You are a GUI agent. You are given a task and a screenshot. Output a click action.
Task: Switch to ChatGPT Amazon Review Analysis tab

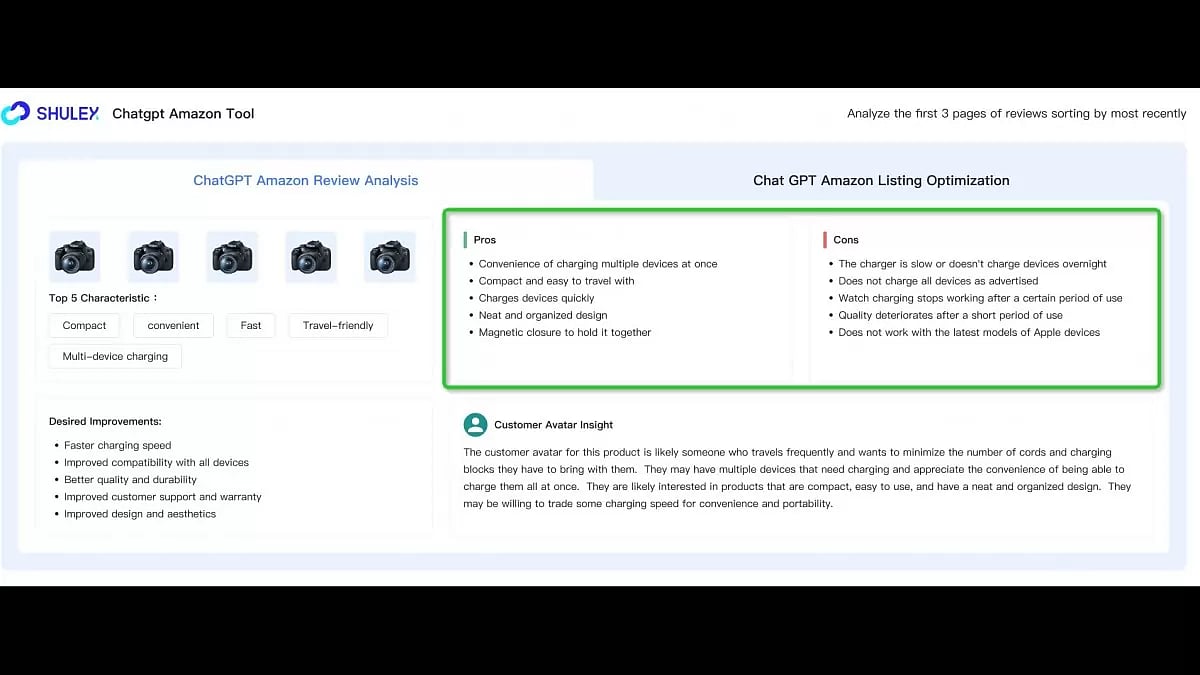point(306,181)
